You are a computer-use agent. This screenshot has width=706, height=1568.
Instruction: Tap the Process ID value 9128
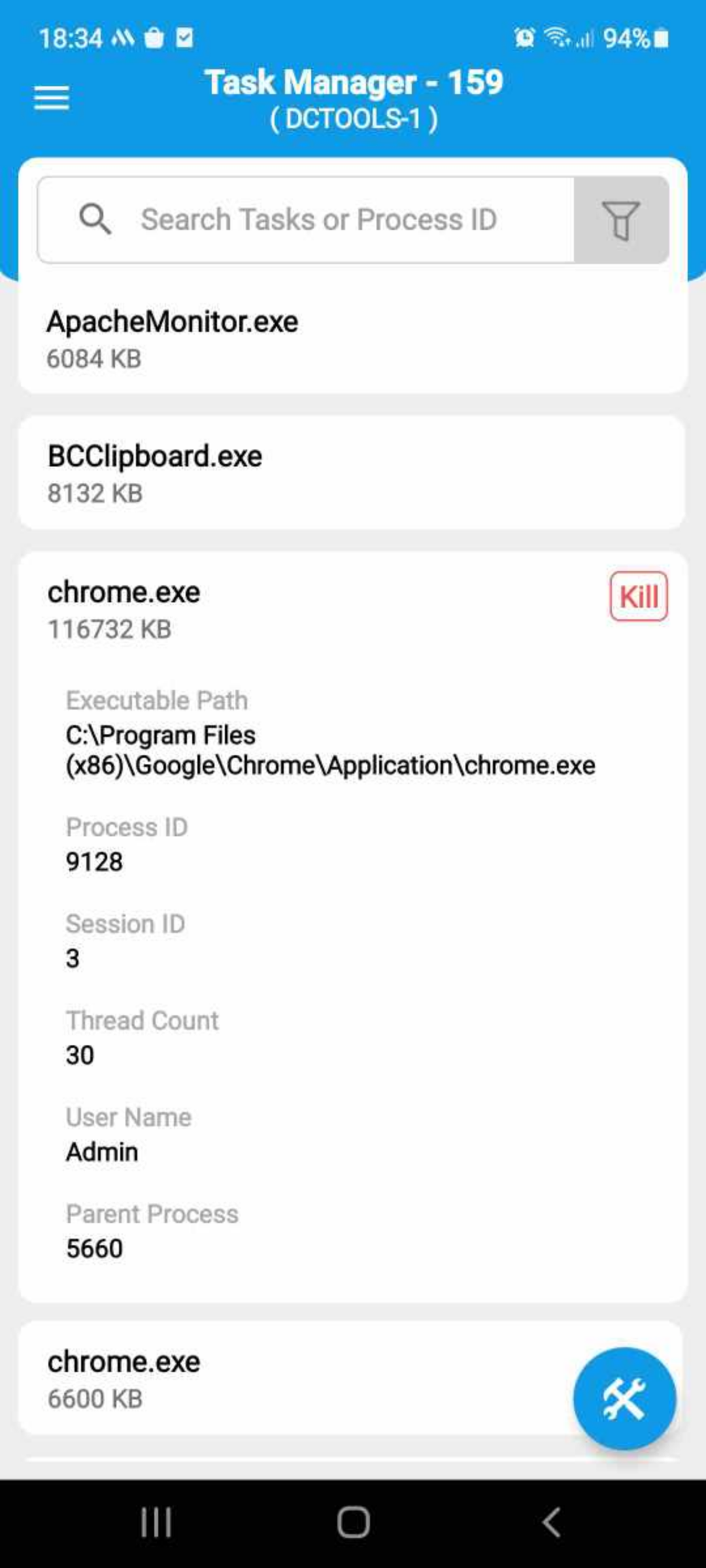click(x=94, y=862)
